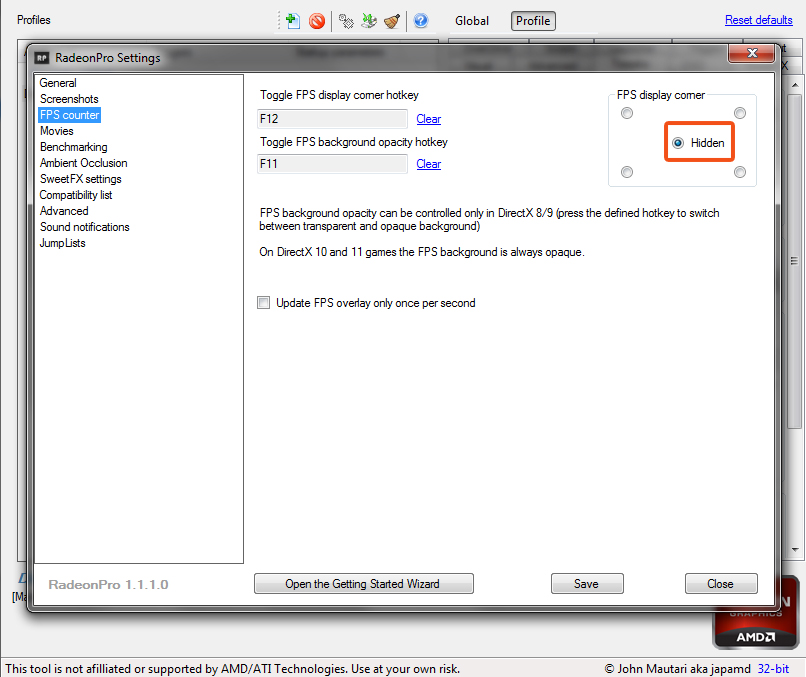Click the Profiles panel label
This screenshot has height=677, width=806.
(33, 20)
